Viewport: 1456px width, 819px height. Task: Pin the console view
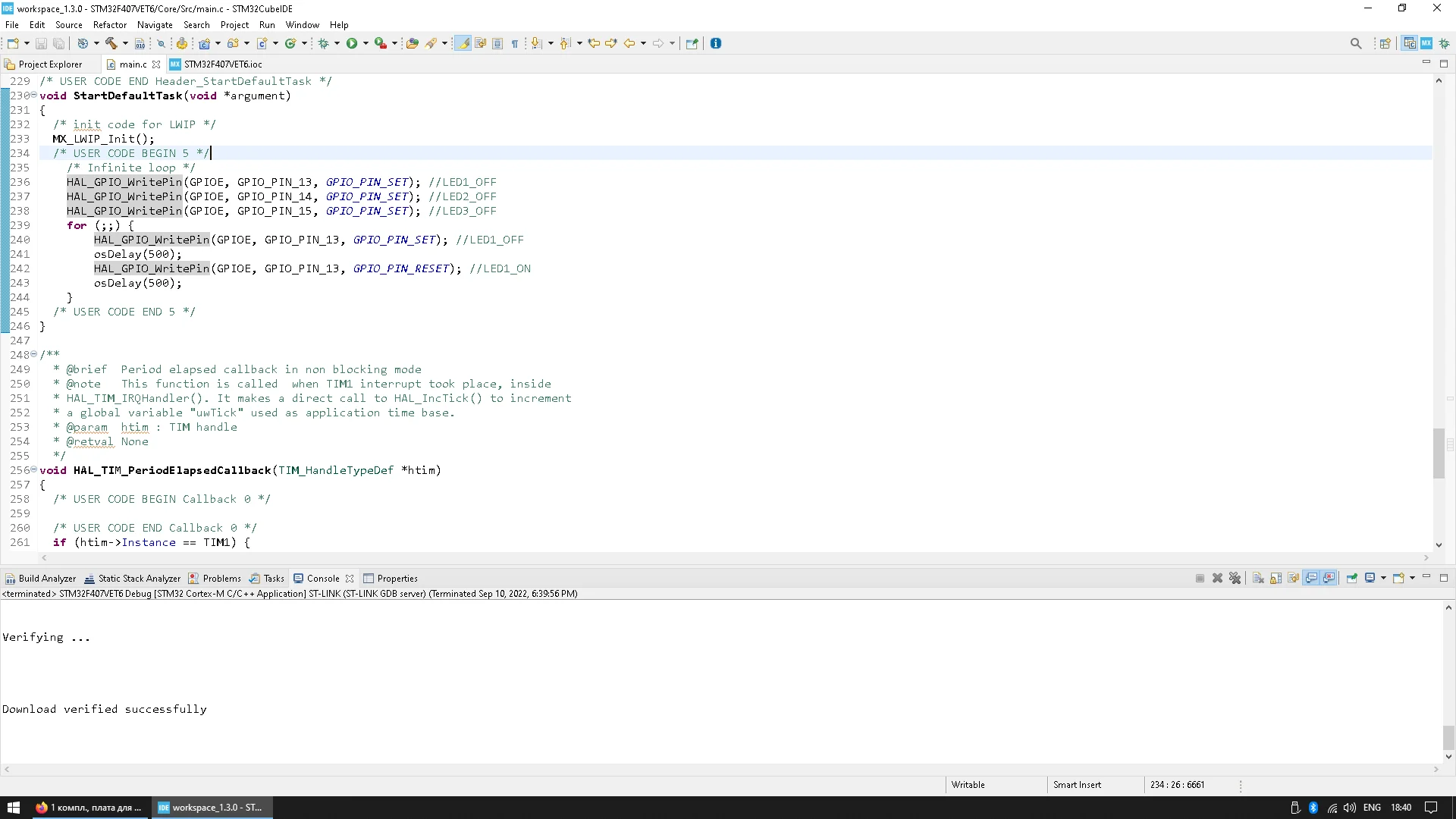tap(1352, 578)
